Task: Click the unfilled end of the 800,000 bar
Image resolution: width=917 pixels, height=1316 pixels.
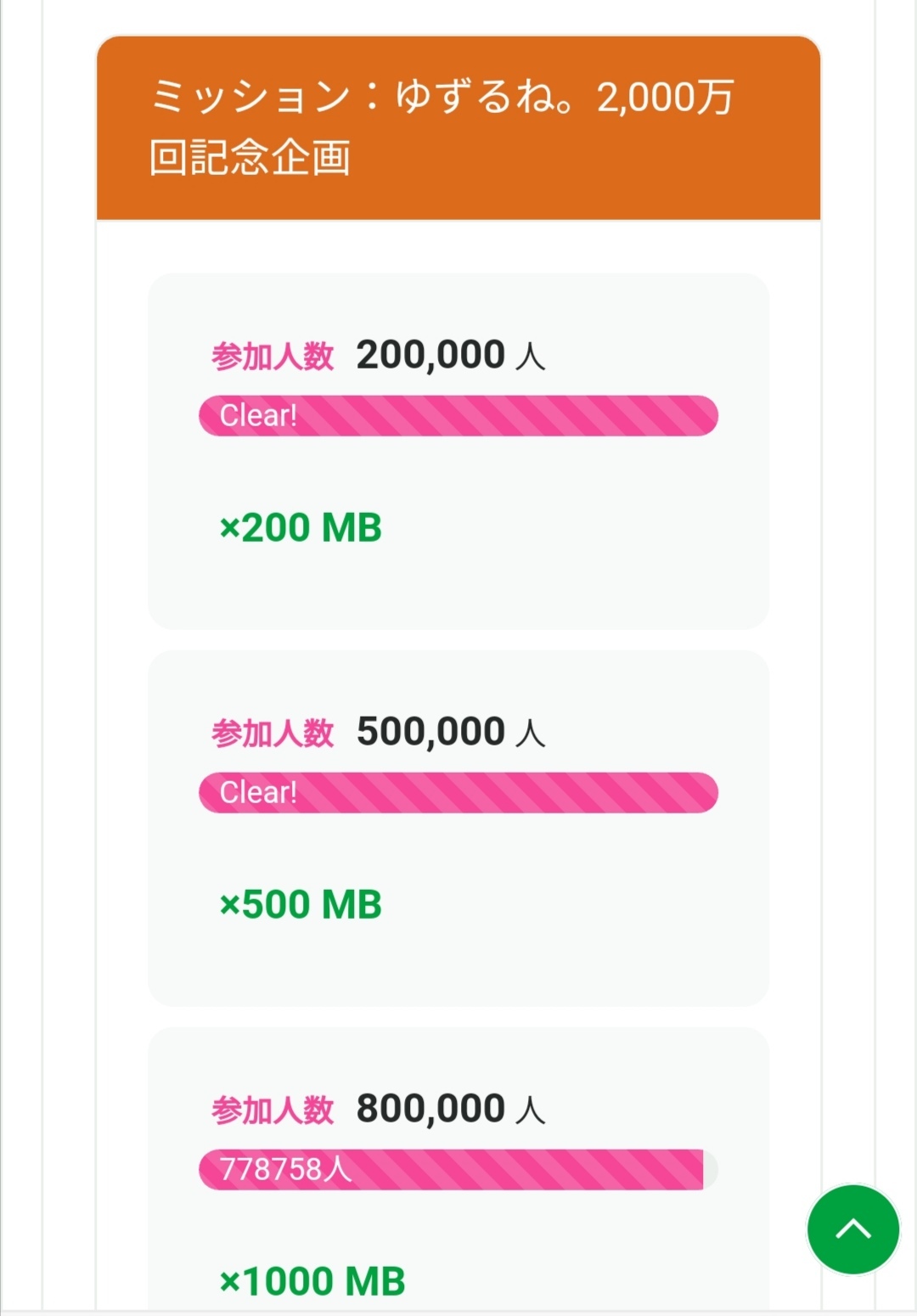Action: pos(711,1170)
